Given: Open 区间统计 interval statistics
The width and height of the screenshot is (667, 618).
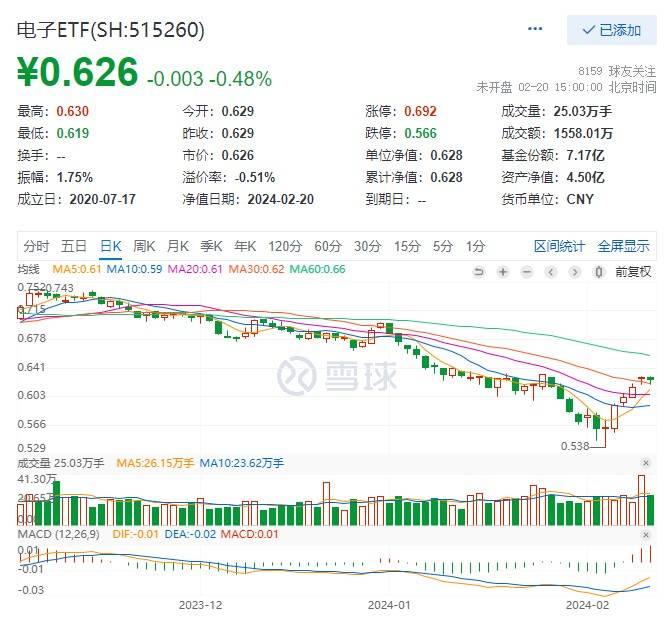Looking at the screenshot, I should point(559,246).
